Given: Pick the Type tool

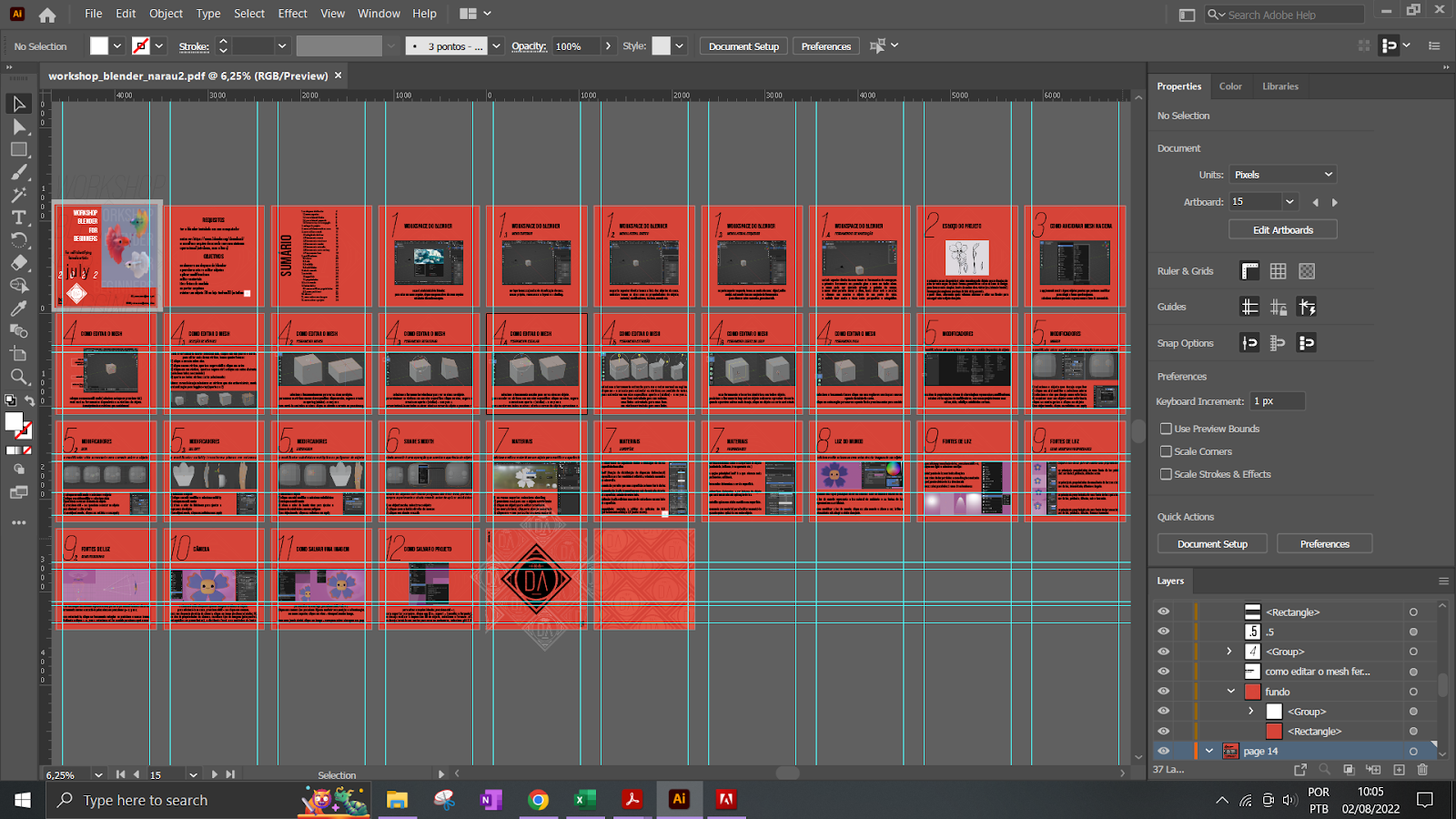Looking at the screenshot, I should coord(18,217).
